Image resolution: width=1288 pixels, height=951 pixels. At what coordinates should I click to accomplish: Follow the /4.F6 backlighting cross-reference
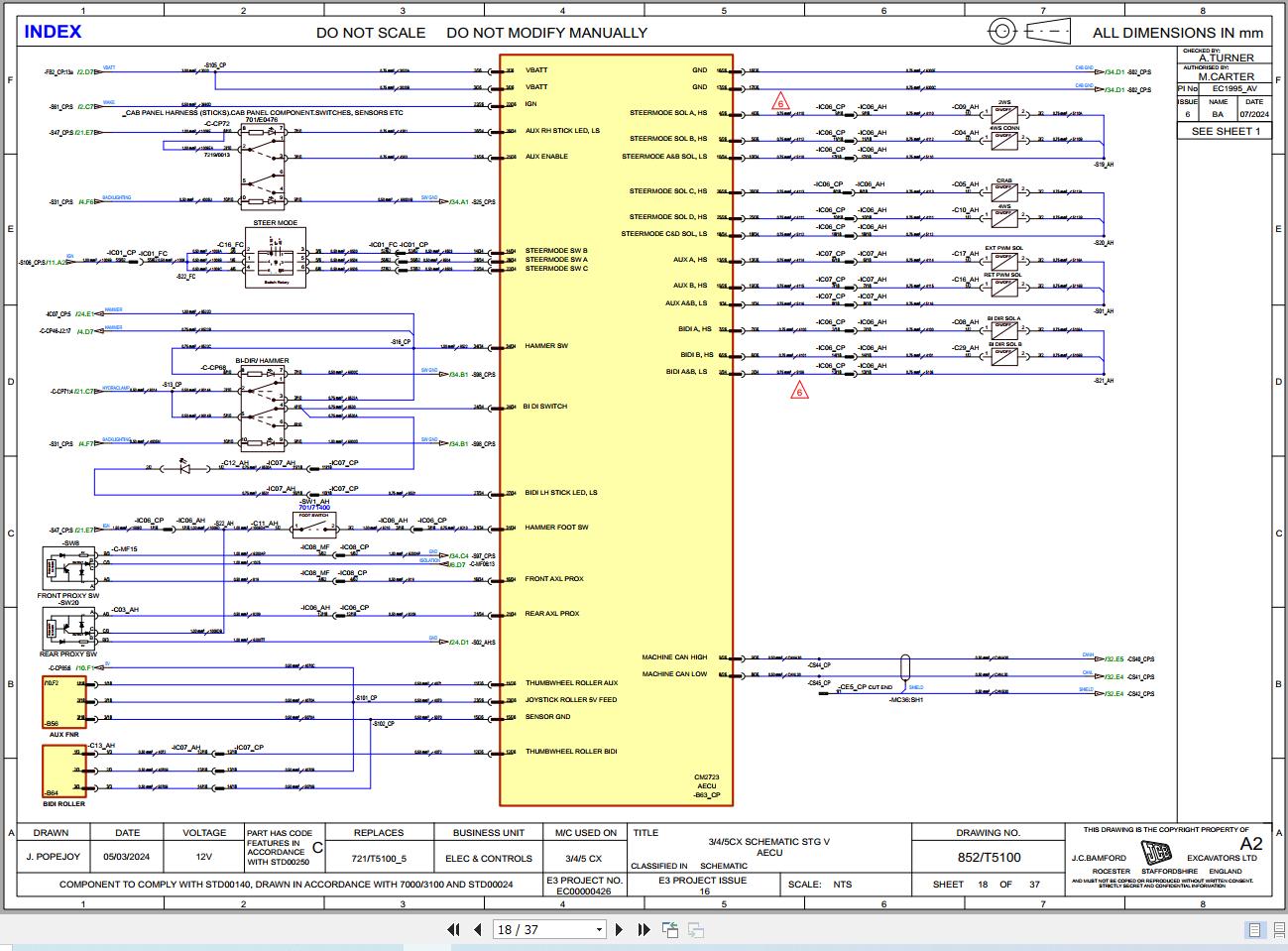click(87, 202)
